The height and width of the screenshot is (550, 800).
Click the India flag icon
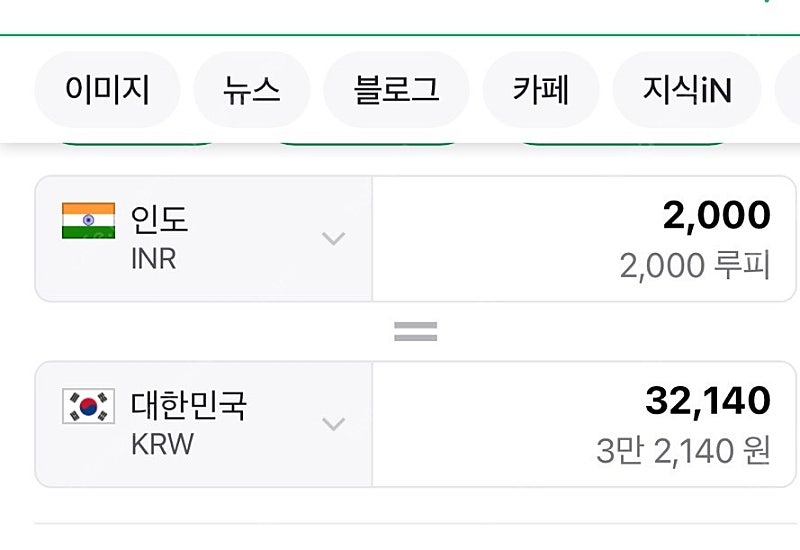[x=88, y=220]
